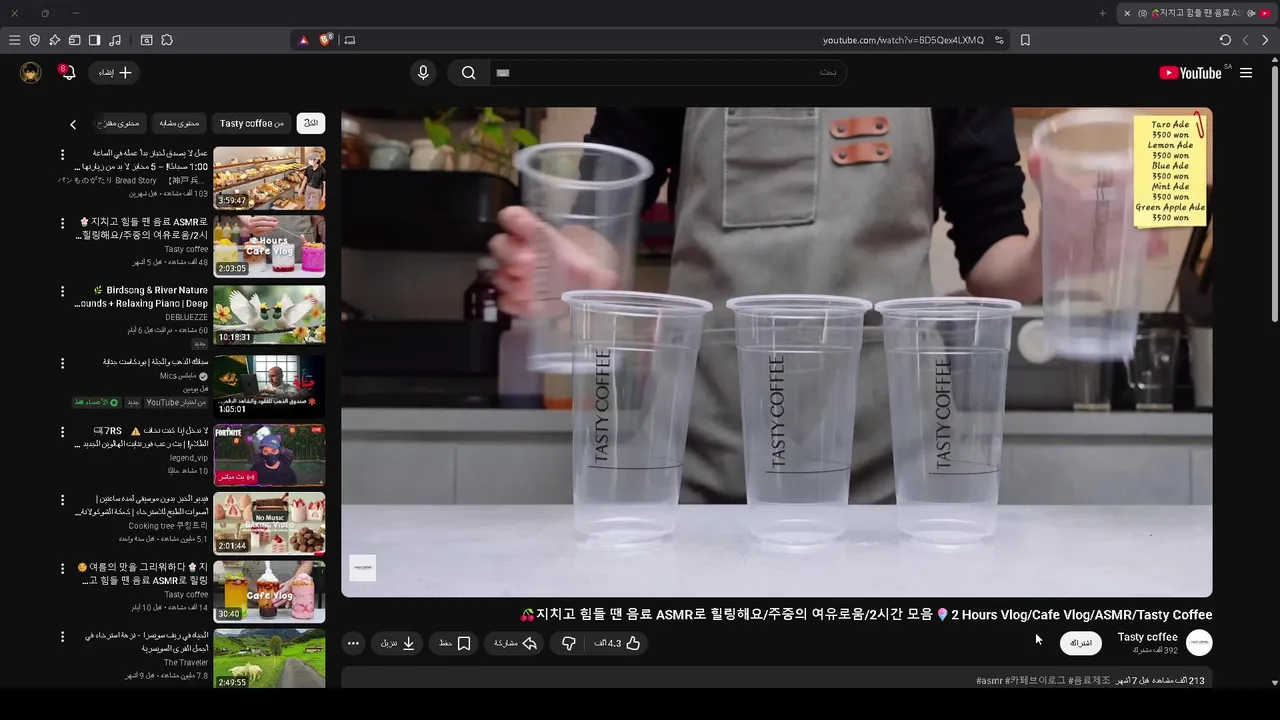Toggle the browser sidebar panel icon
The width and height of the screenshot is (1280, 720).
tap(94, 40)
